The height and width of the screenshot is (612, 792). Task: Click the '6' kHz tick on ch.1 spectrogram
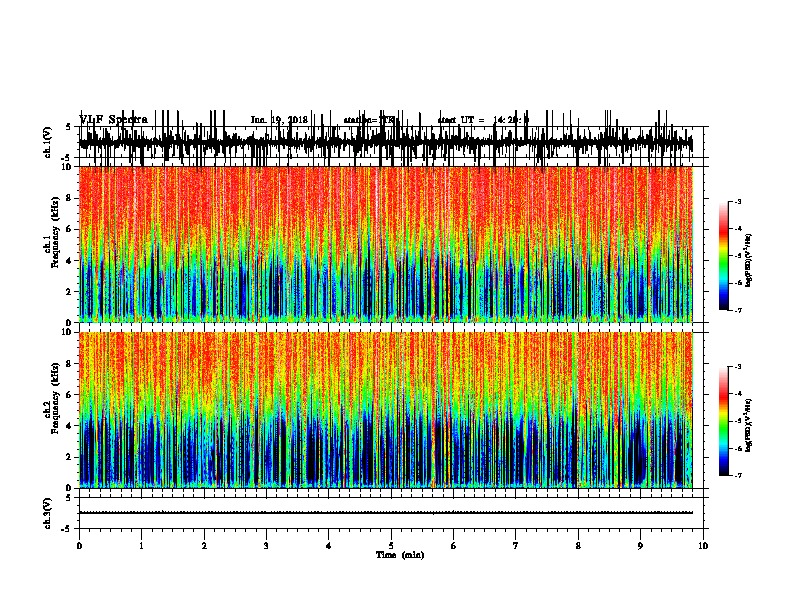(x=70, y=229)
